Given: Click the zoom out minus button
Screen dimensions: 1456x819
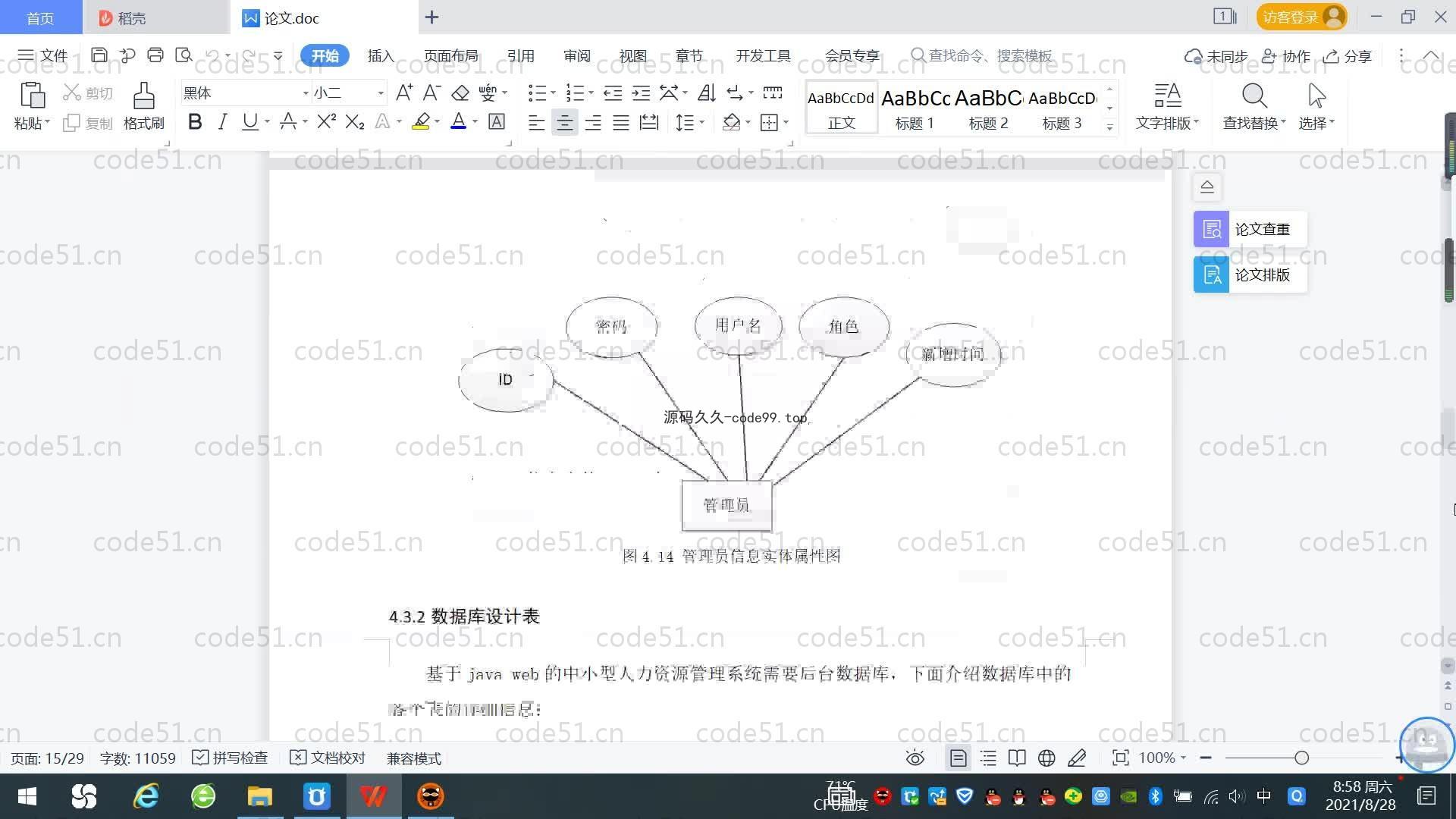Looking at the screenshot, I should [x=1206, y=758].
